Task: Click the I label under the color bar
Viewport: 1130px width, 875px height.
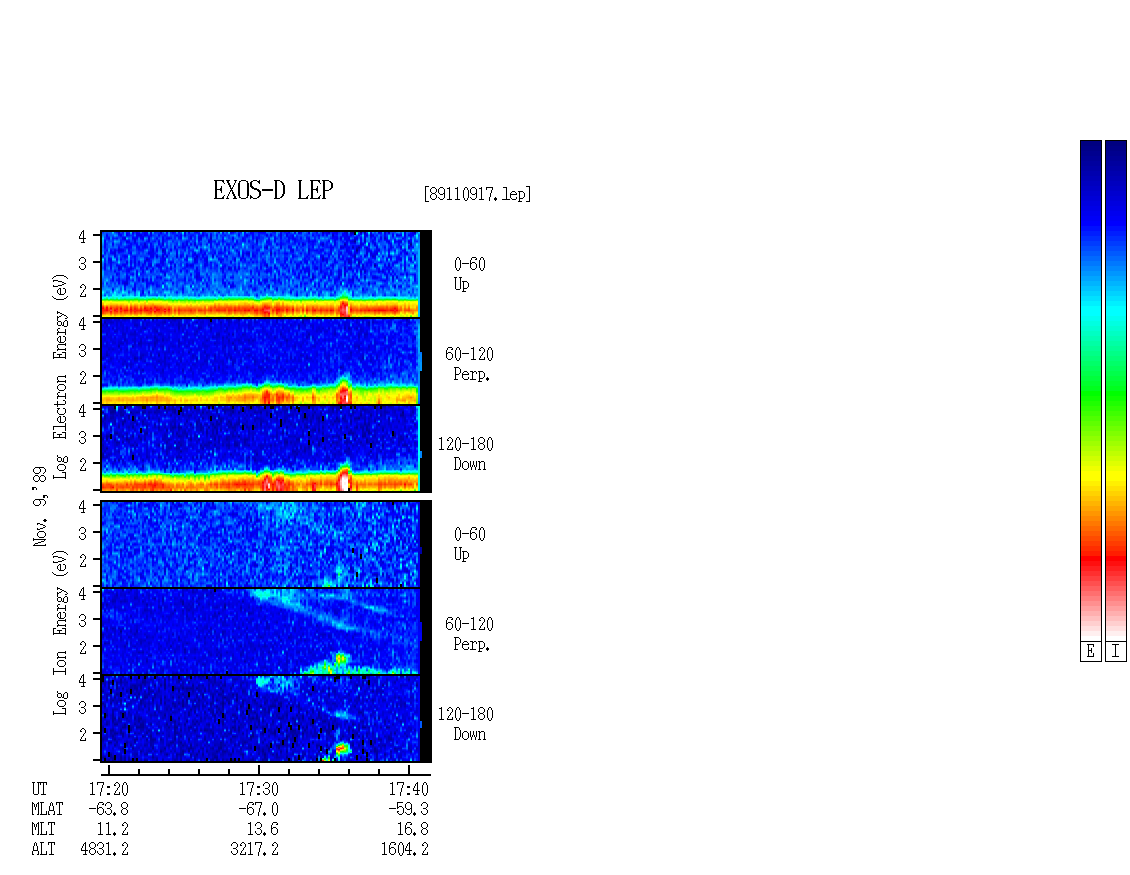Action: pyautogui.click(x=1116, y=652)
